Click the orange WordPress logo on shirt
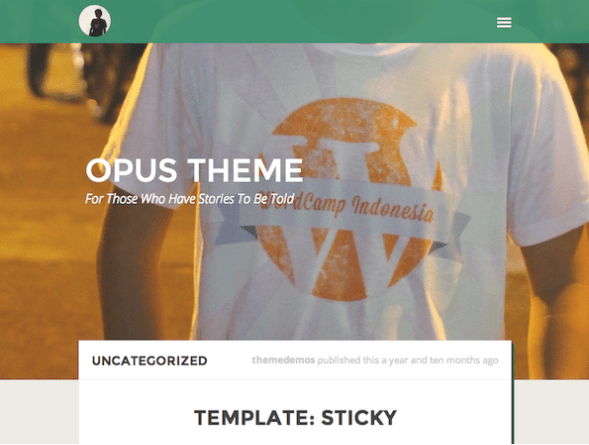Screen dimensions: 589x445 [347, 199]
